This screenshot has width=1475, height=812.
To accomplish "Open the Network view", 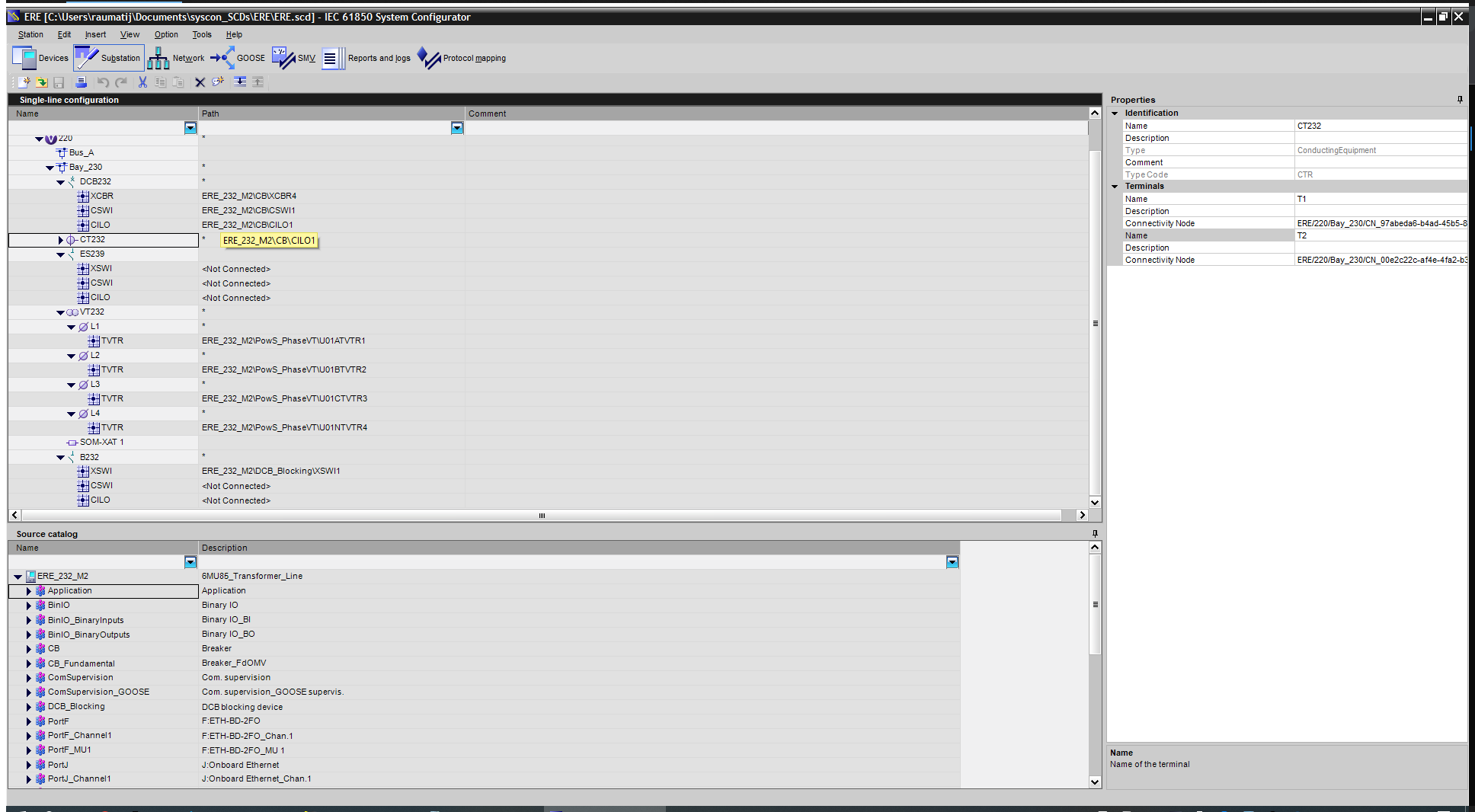I will click(x=176, y=57).
